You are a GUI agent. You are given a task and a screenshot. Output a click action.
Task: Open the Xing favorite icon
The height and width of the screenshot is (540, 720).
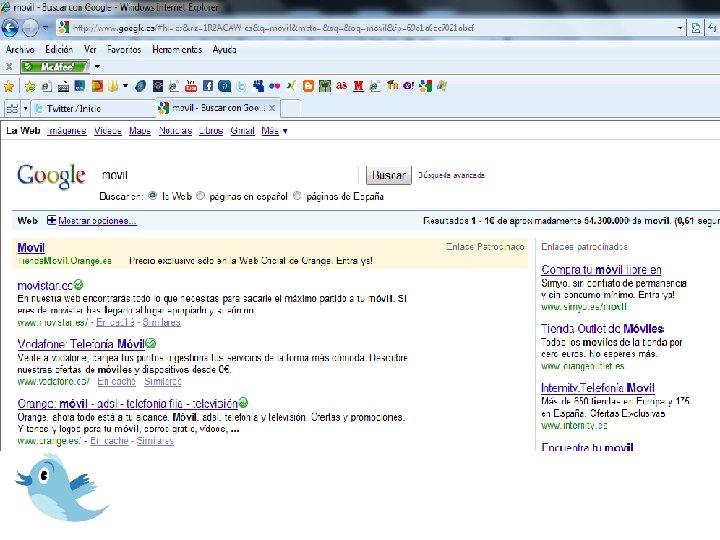(291, 86)
